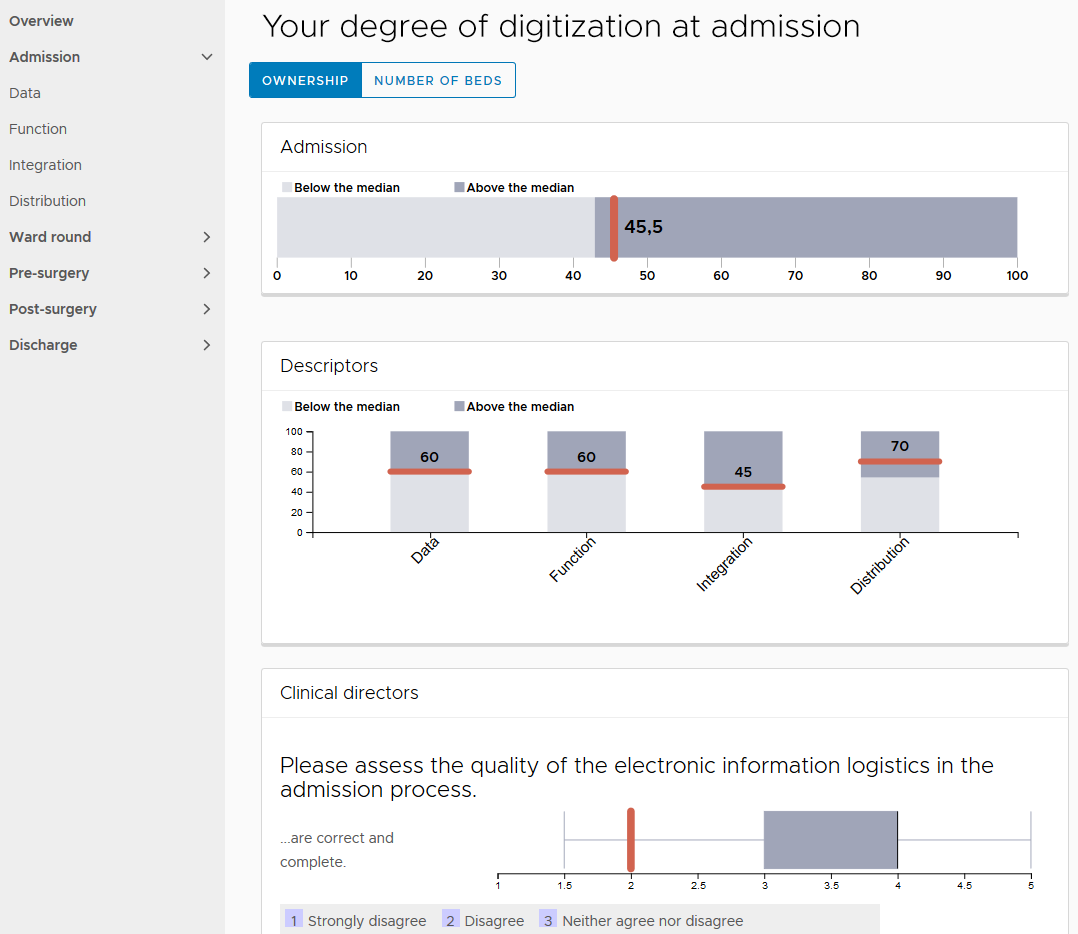Screen dimensions: 1078x934
Task: Expand the Discharge section arrow
Action: [207, 345]
